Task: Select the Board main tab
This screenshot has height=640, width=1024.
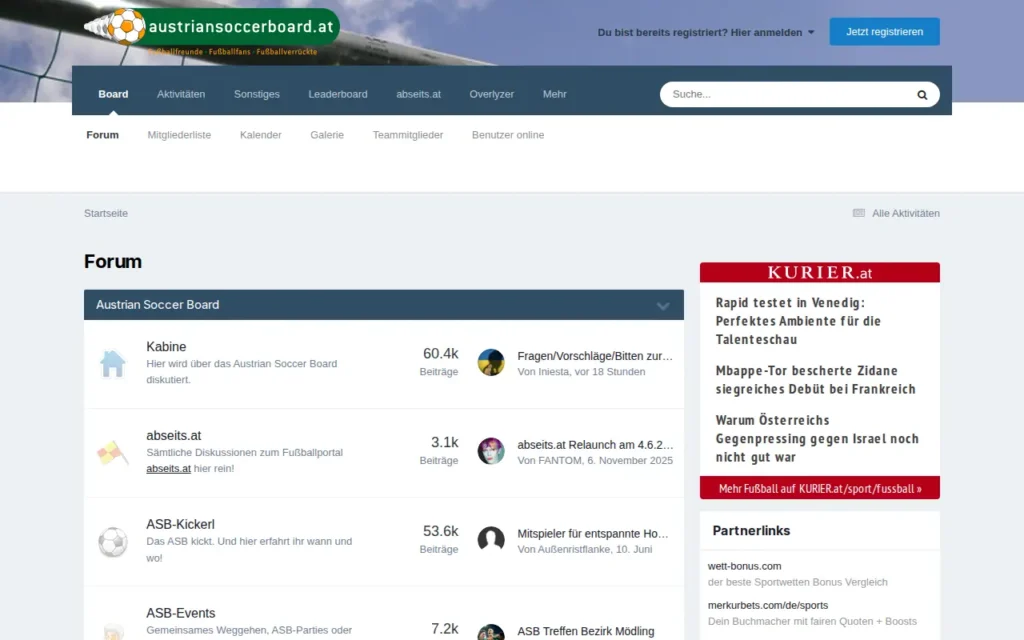Action: point(113,94)
